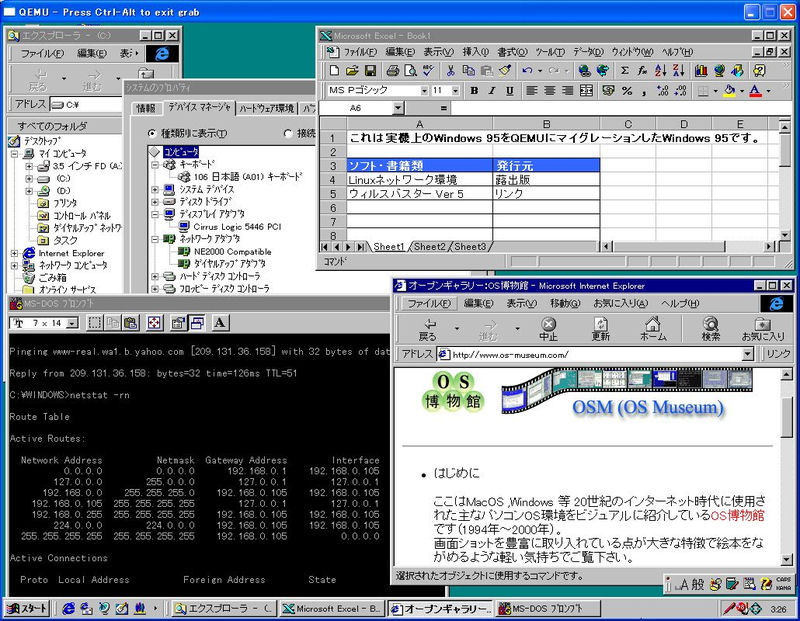Open the 挿入 menu in Excel

point(475,52)
